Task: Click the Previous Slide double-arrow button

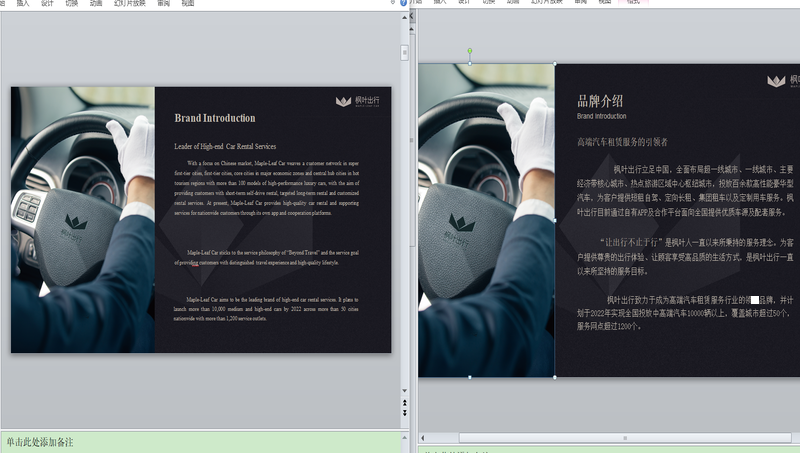Action: 404,402
